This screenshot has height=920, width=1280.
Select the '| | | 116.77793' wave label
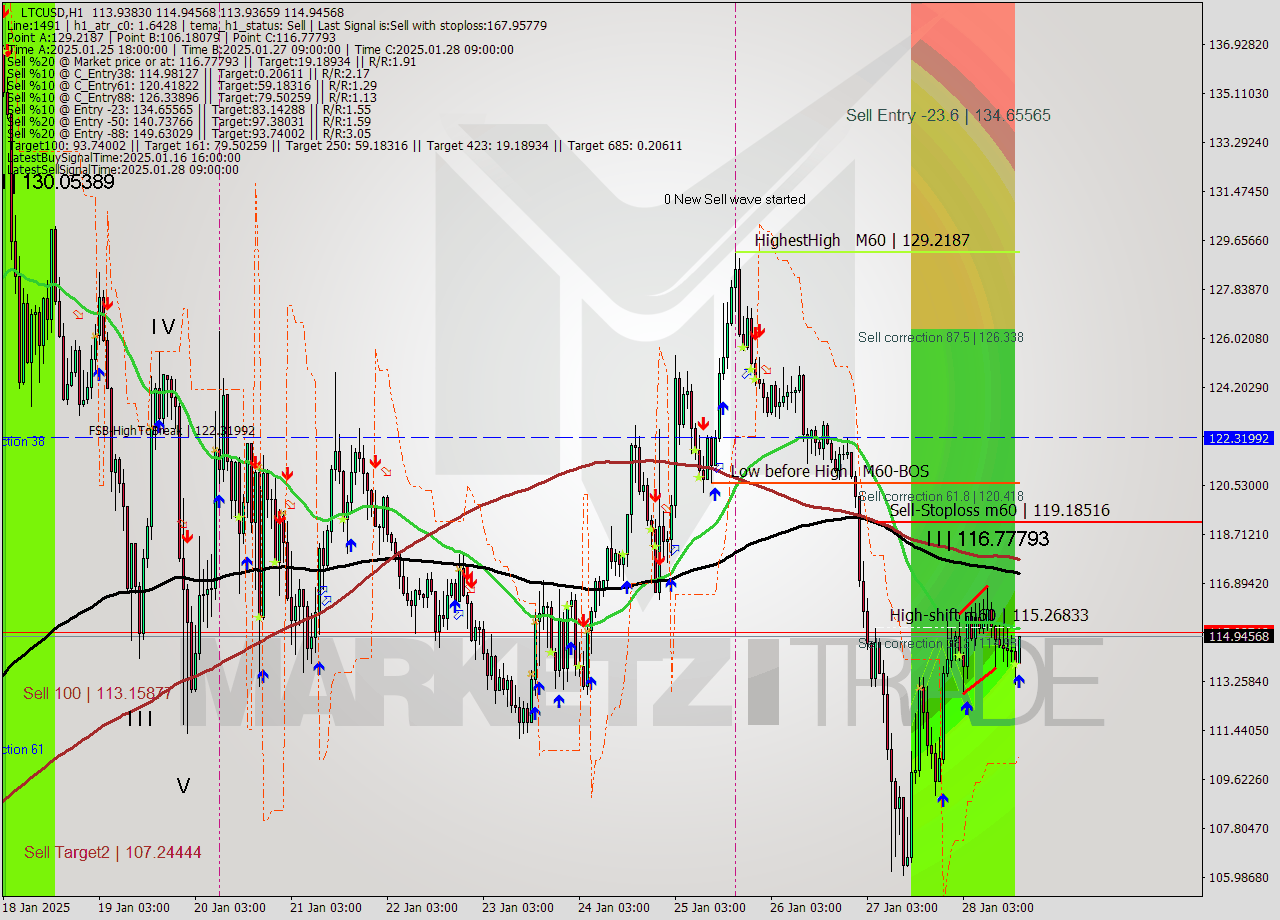tap(987, 539)
